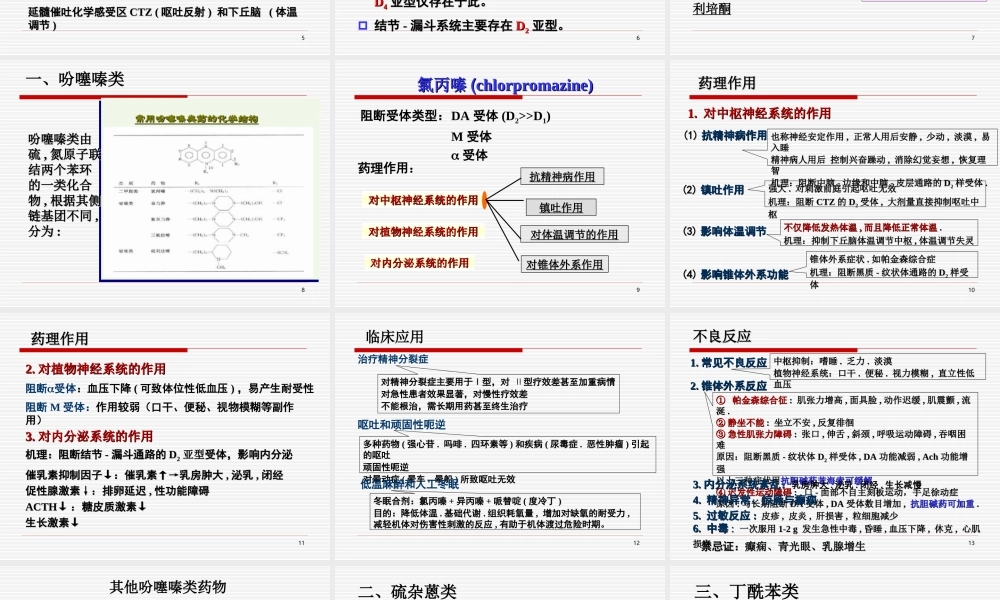The height and width of the screenshot is (600, 1000).
Task: Open the 其他吩噻嗪类药物 slide thumbnail
Action: coord(165,583)
